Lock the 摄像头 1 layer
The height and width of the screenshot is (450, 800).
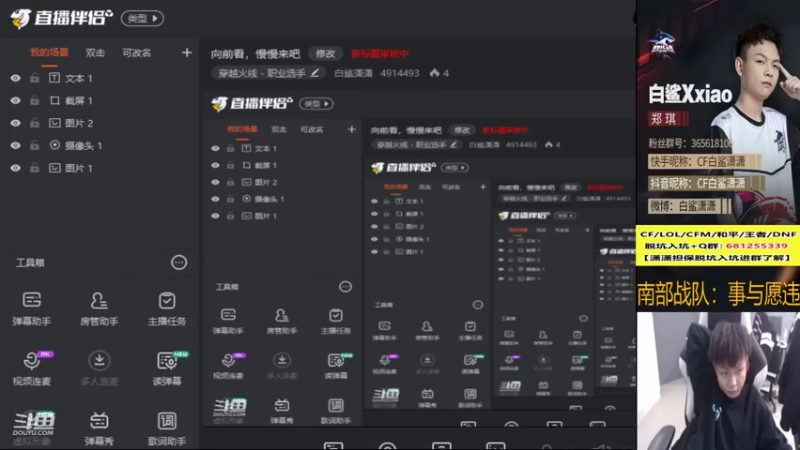pyautogui.click(x=34, y=145)
